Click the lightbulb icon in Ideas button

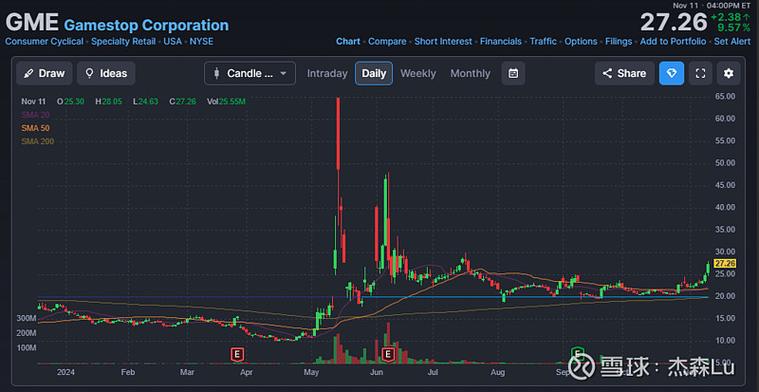(x=90, y=73)
